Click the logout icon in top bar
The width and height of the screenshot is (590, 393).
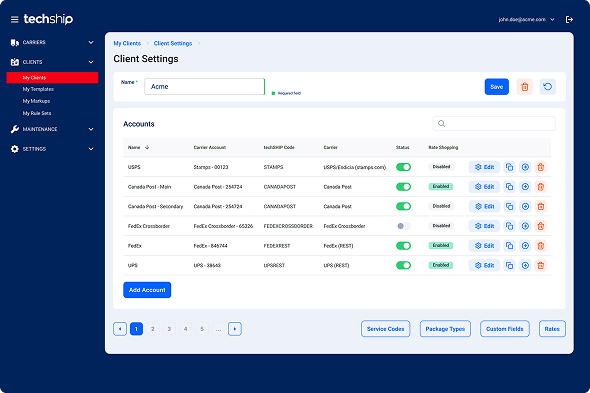[569, 20]
